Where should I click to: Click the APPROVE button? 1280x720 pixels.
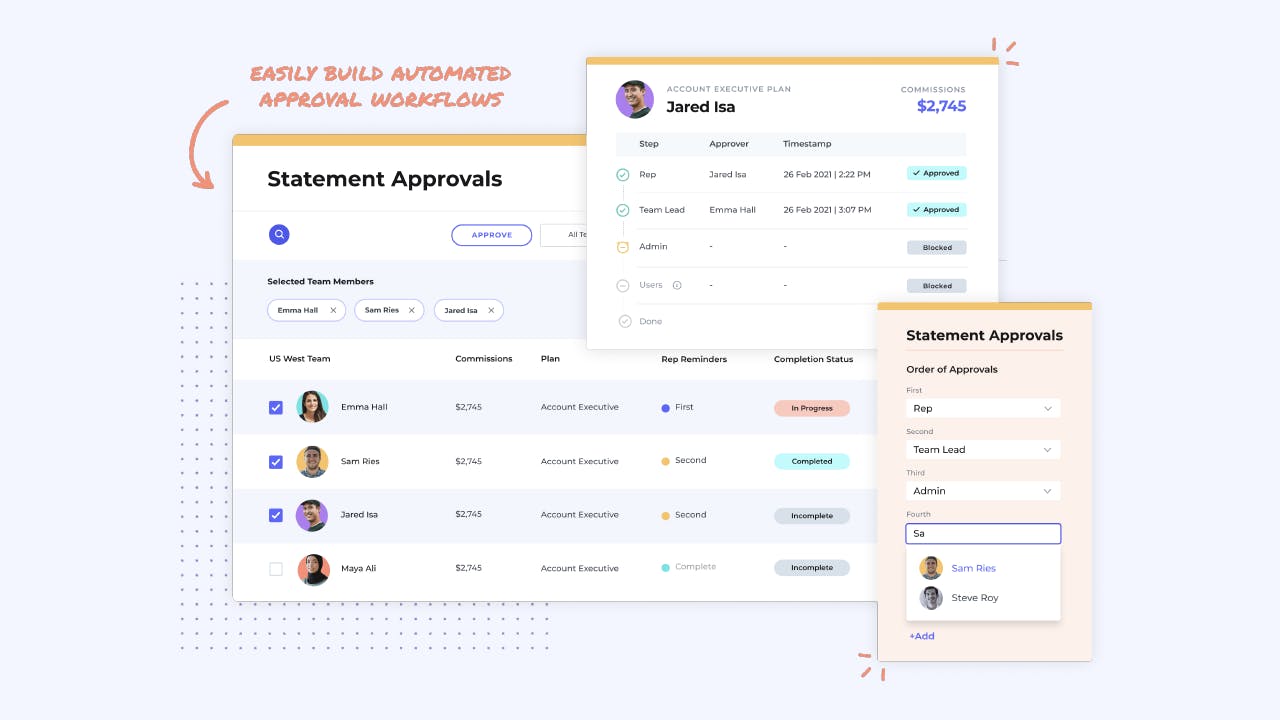[492, 235]
